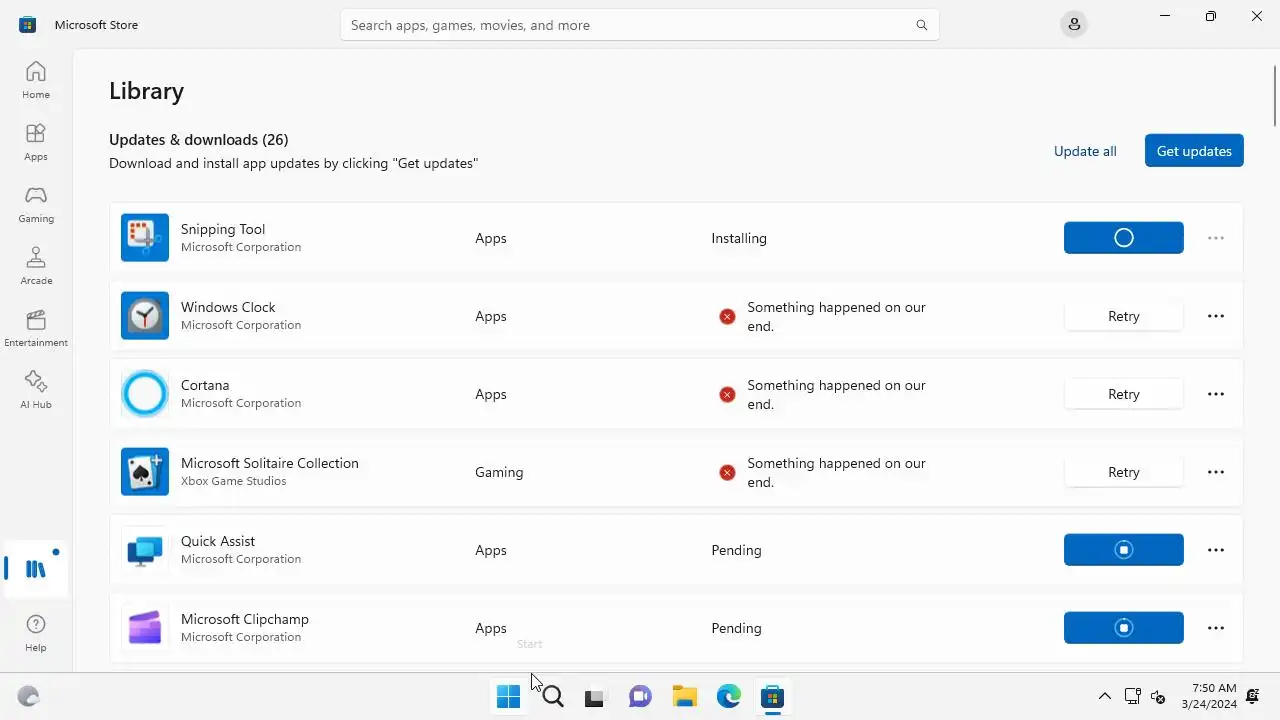1280x720 pixels.
Task: Open more options for Solitaire Collection
Action: point(1216,472)
